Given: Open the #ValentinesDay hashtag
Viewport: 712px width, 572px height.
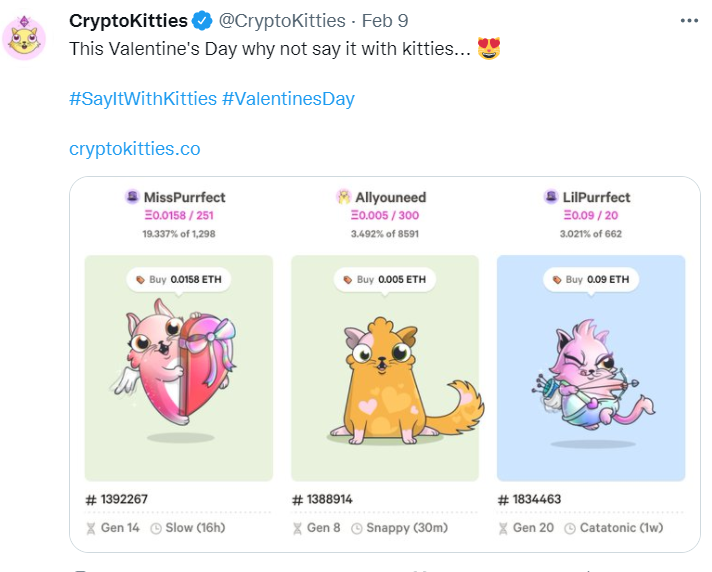Looking at the screenshot, I should 288,99.
